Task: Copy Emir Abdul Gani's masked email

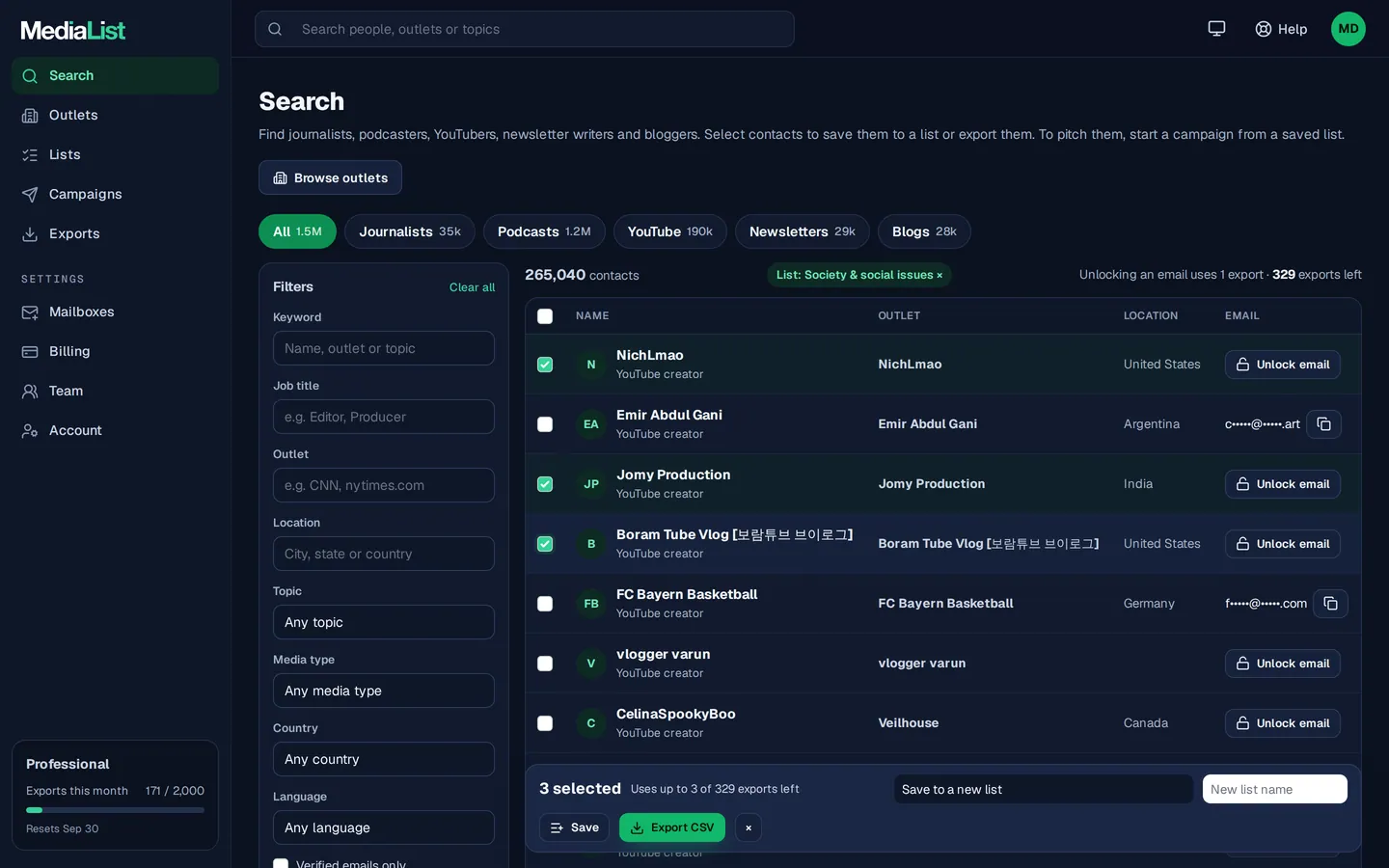Action: click(1323, 424)
